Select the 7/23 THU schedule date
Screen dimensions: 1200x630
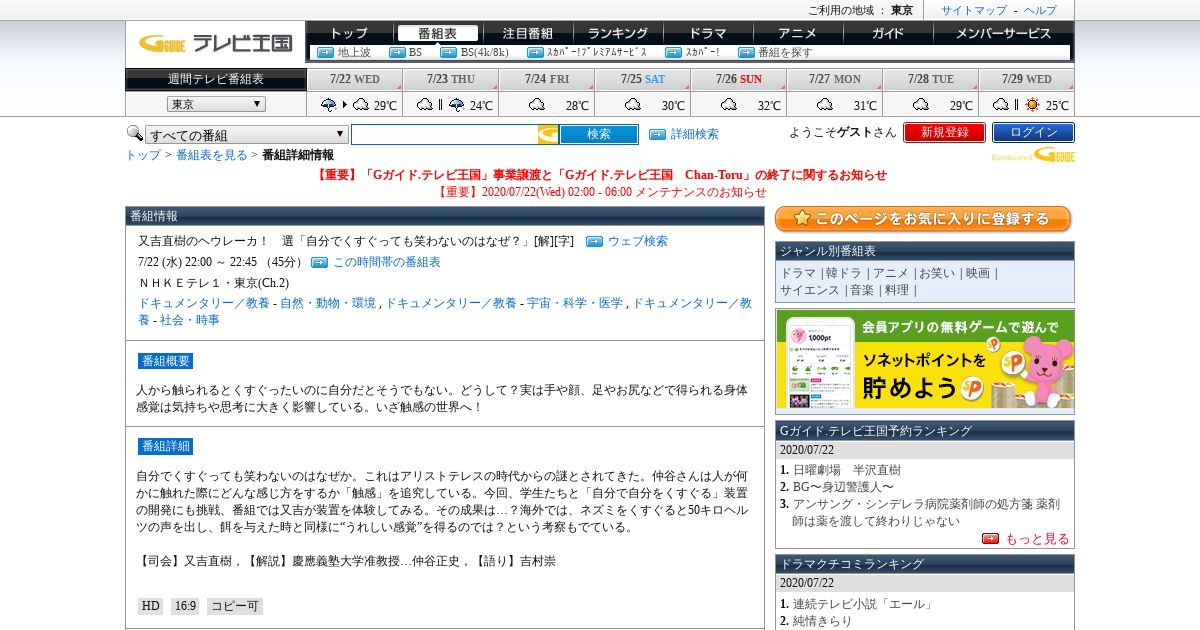(x=450, y=79)
